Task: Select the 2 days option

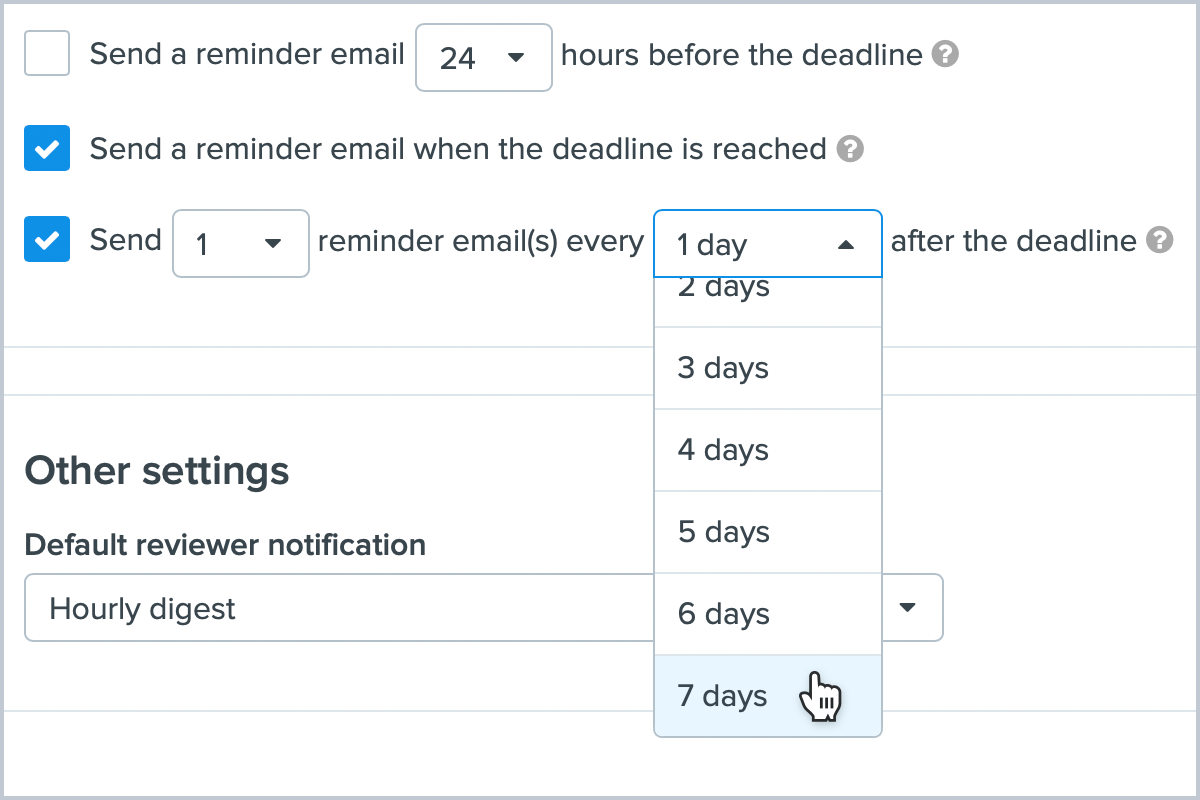Action: coord(767,291)
